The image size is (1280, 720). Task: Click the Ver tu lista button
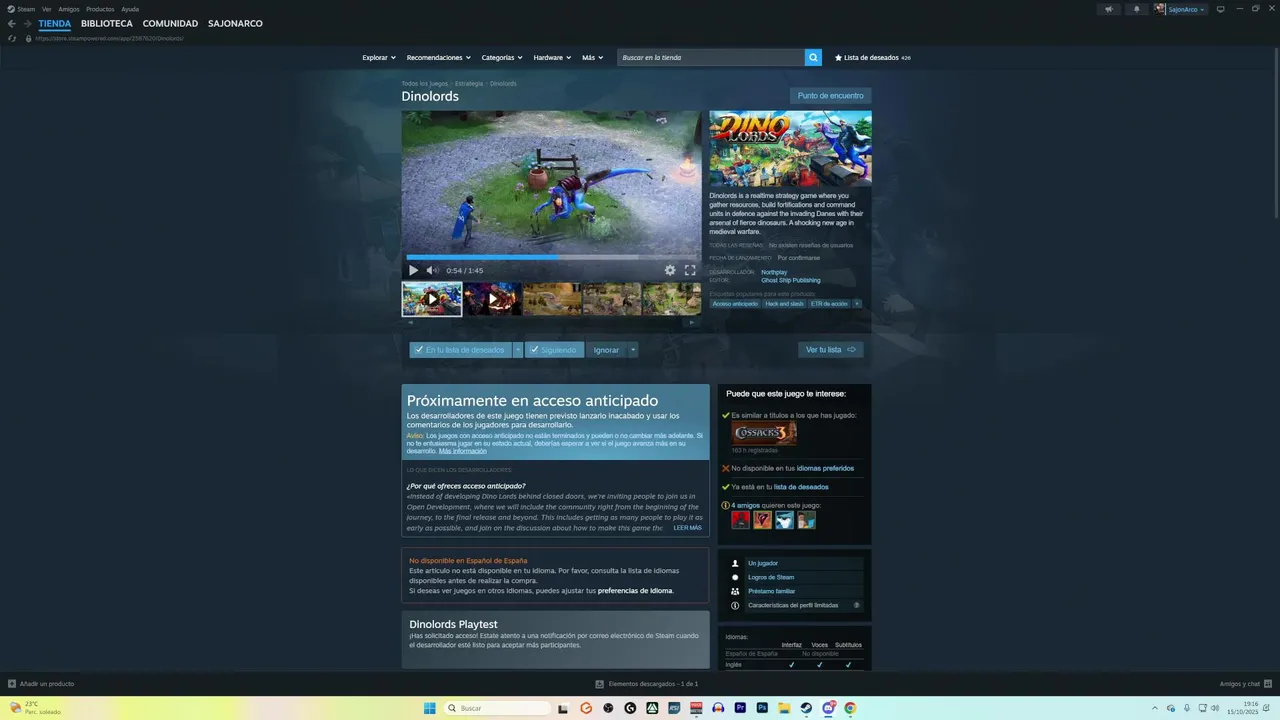[x=831, y=350]
